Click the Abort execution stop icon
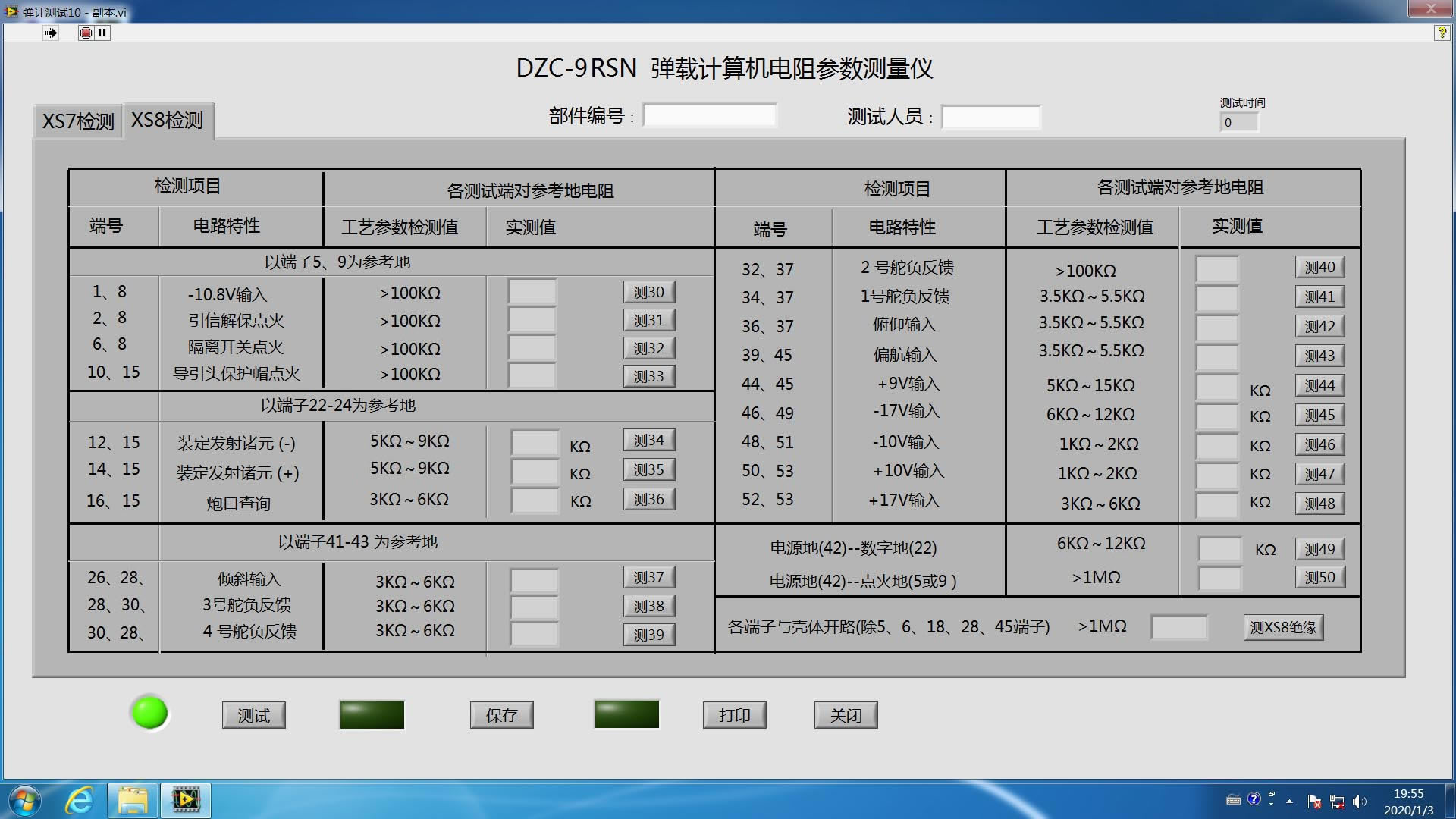Viewport: 1456px width, 819px height. (x=86, y=33)
